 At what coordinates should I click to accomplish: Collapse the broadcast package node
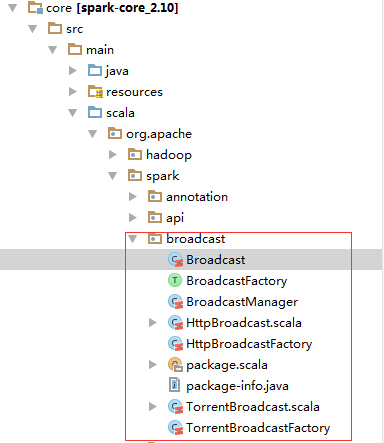[133, 239]
